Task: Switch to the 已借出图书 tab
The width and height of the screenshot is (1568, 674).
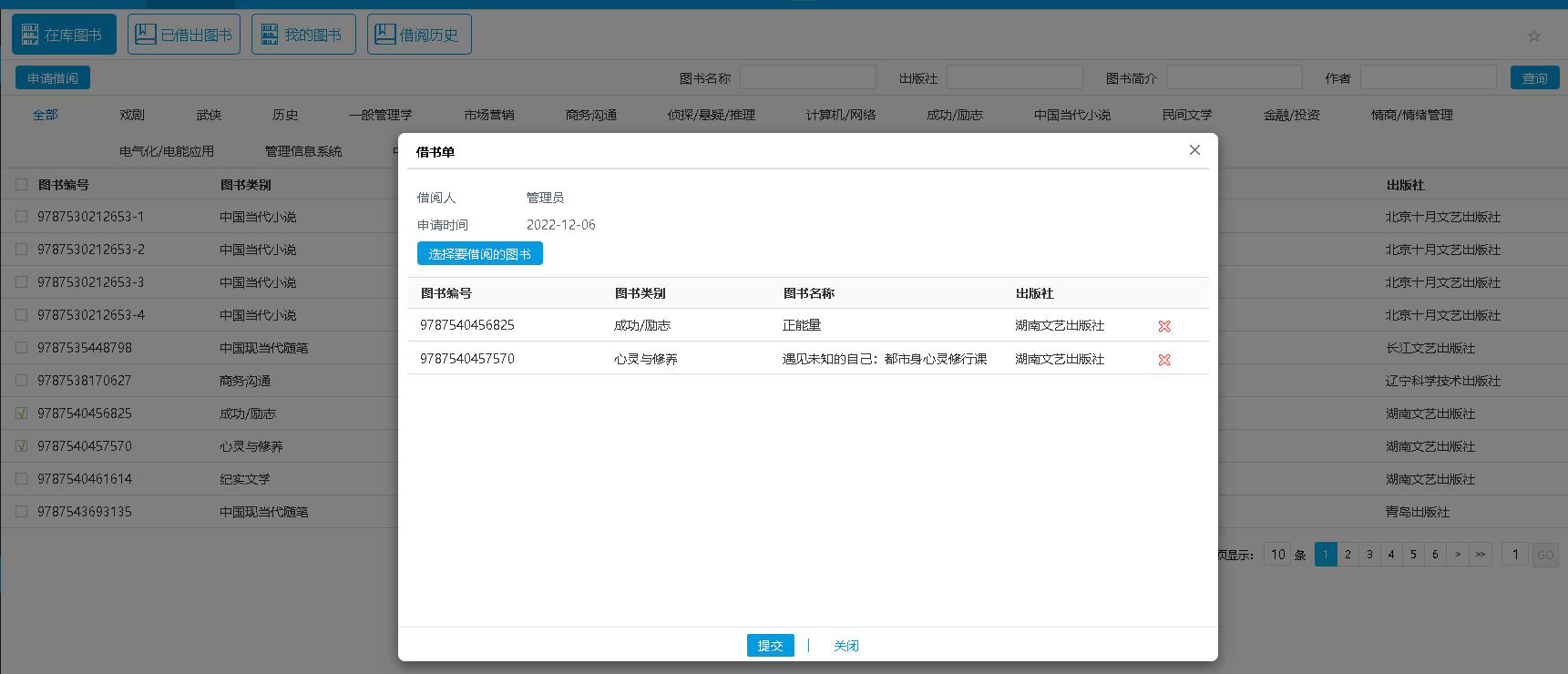Action: 184,35
